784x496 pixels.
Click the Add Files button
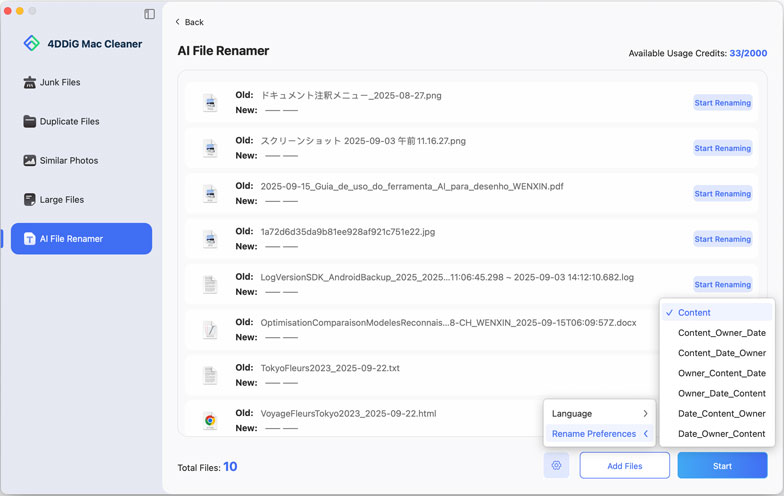624,466
